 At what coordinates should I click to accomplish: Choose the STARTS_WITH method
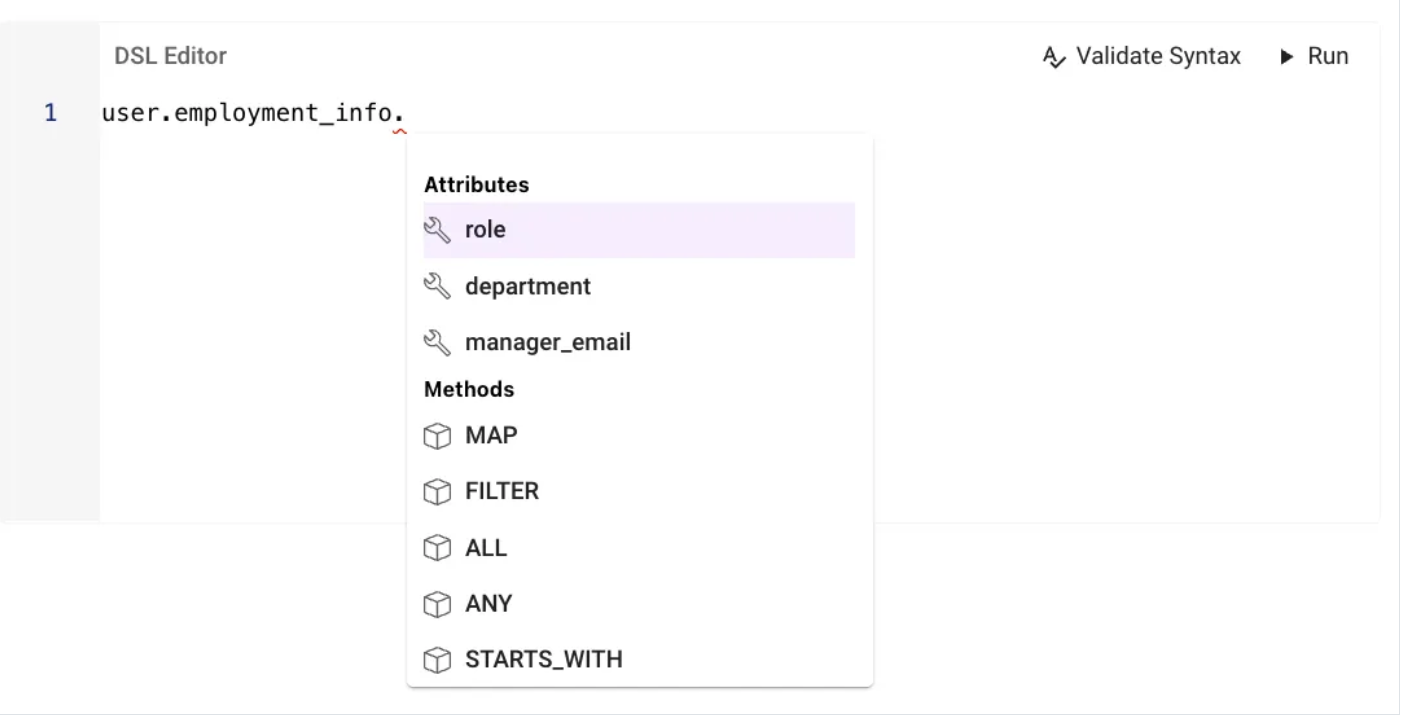point(544,660)
